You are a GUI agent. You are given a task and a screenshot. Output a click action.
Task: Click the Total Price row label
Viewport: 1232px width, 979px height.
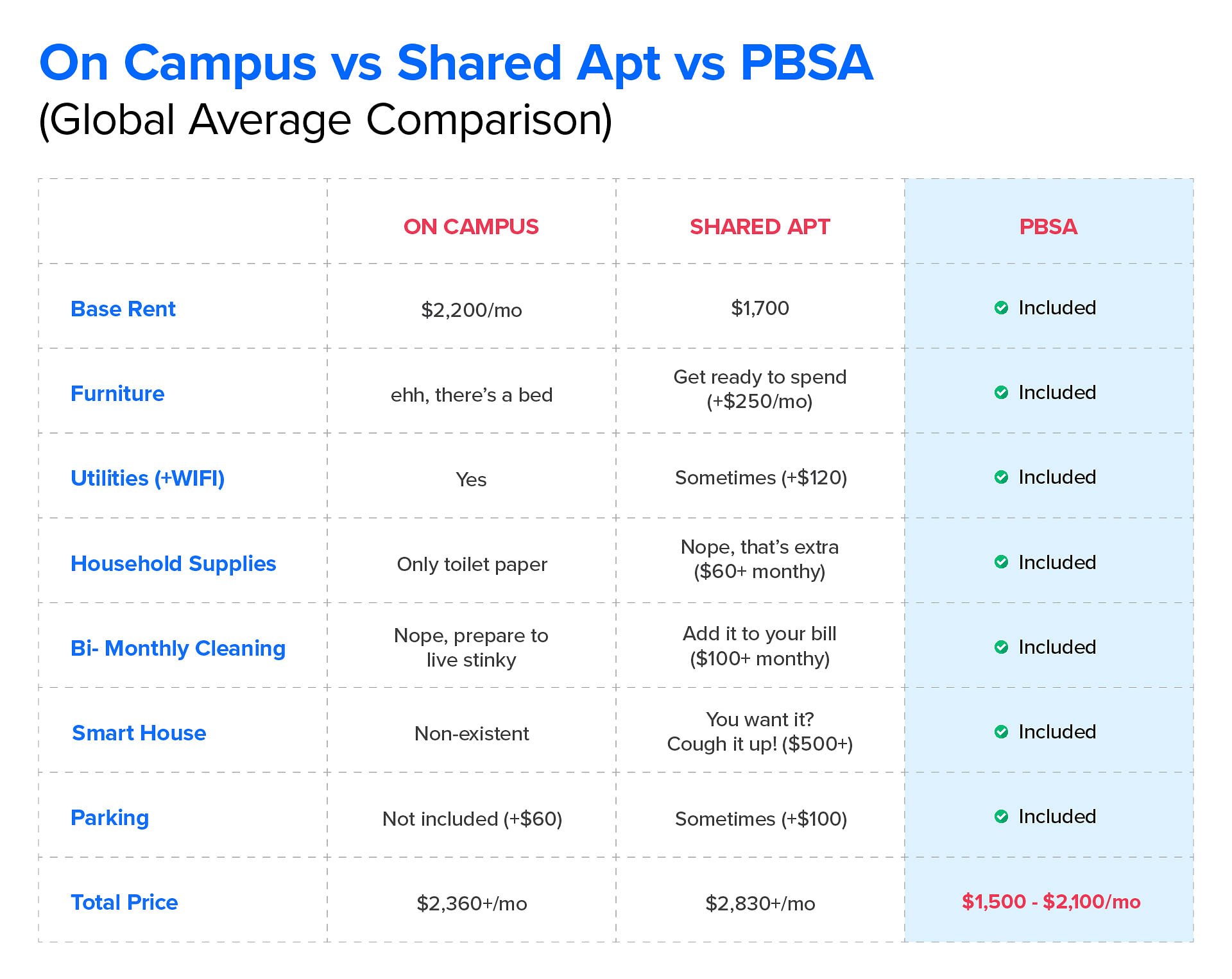click(124, 902)
